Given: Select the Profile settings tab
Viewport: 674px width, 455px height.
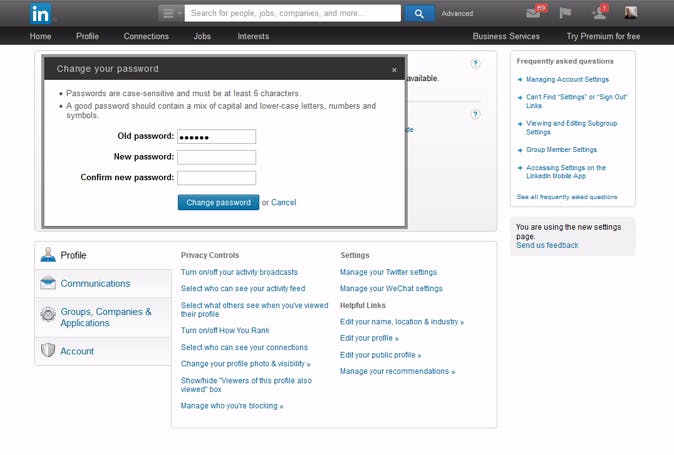Looking at the screenshot, I should click(x=103, y=255).
